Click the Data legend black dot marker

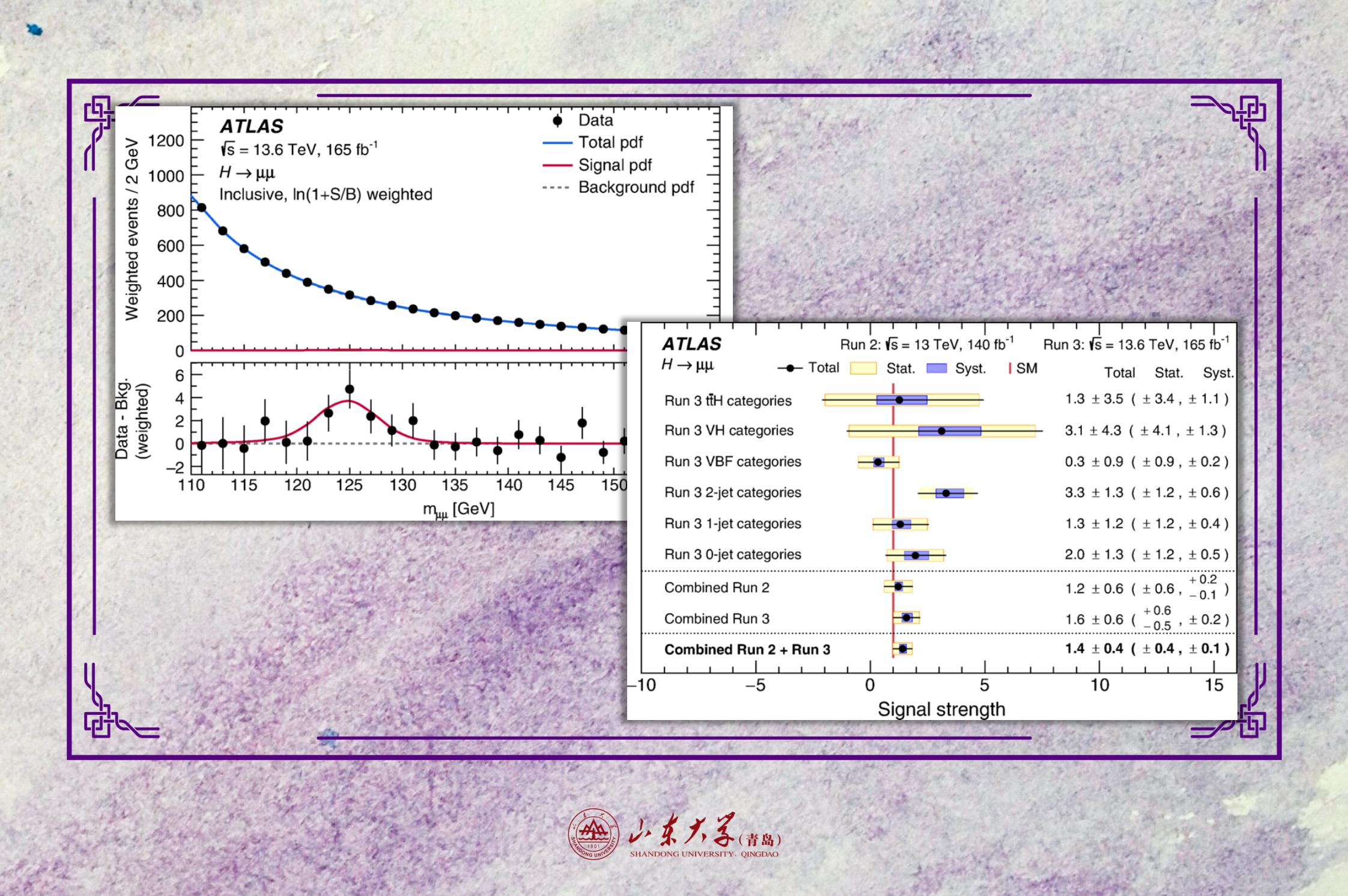tap(557, 121)
